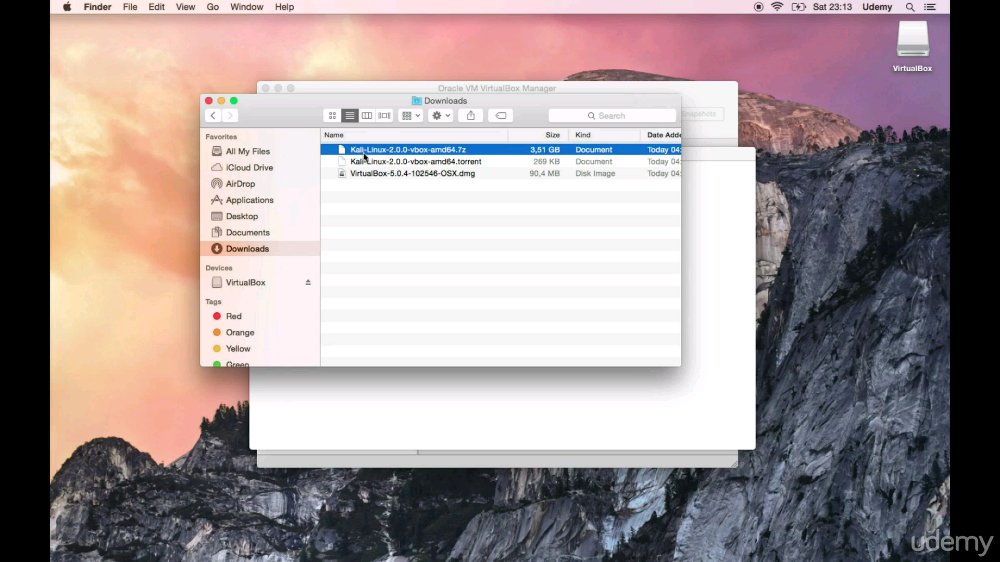Open the item arrangement dropdown
The height and width of the screenshot is (562, 1000).
tap(411, 115)
